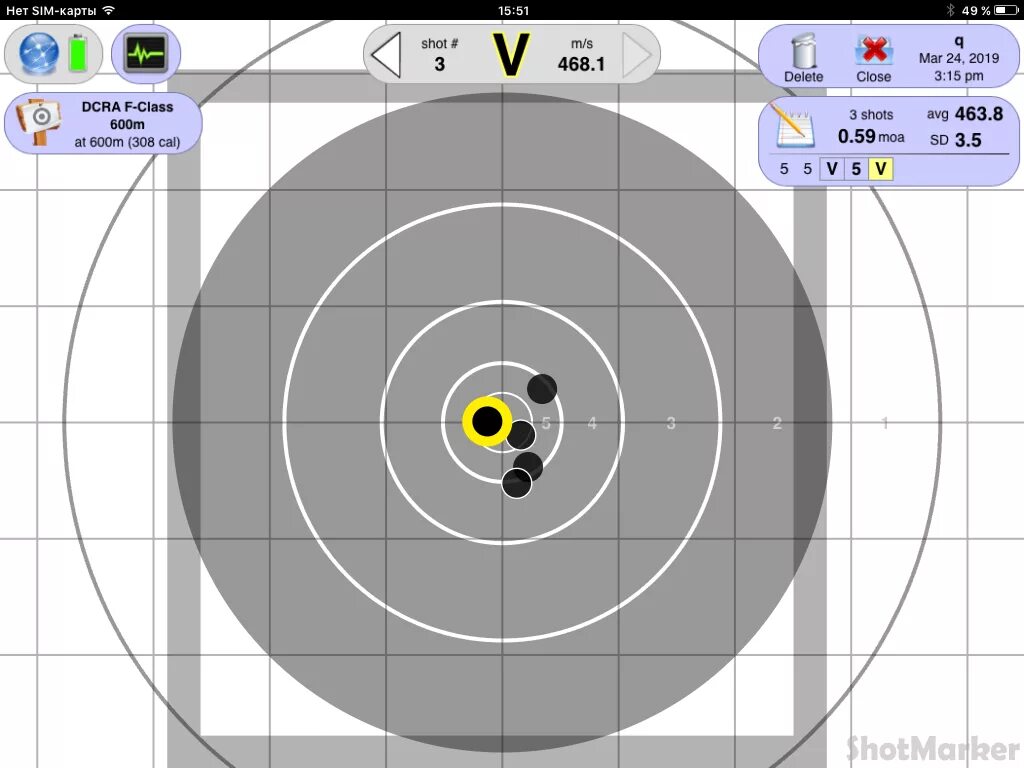Screen dimensions: 1024x768
Task: Tap the 468.1 m/s velocity reading
Action: 581,55
